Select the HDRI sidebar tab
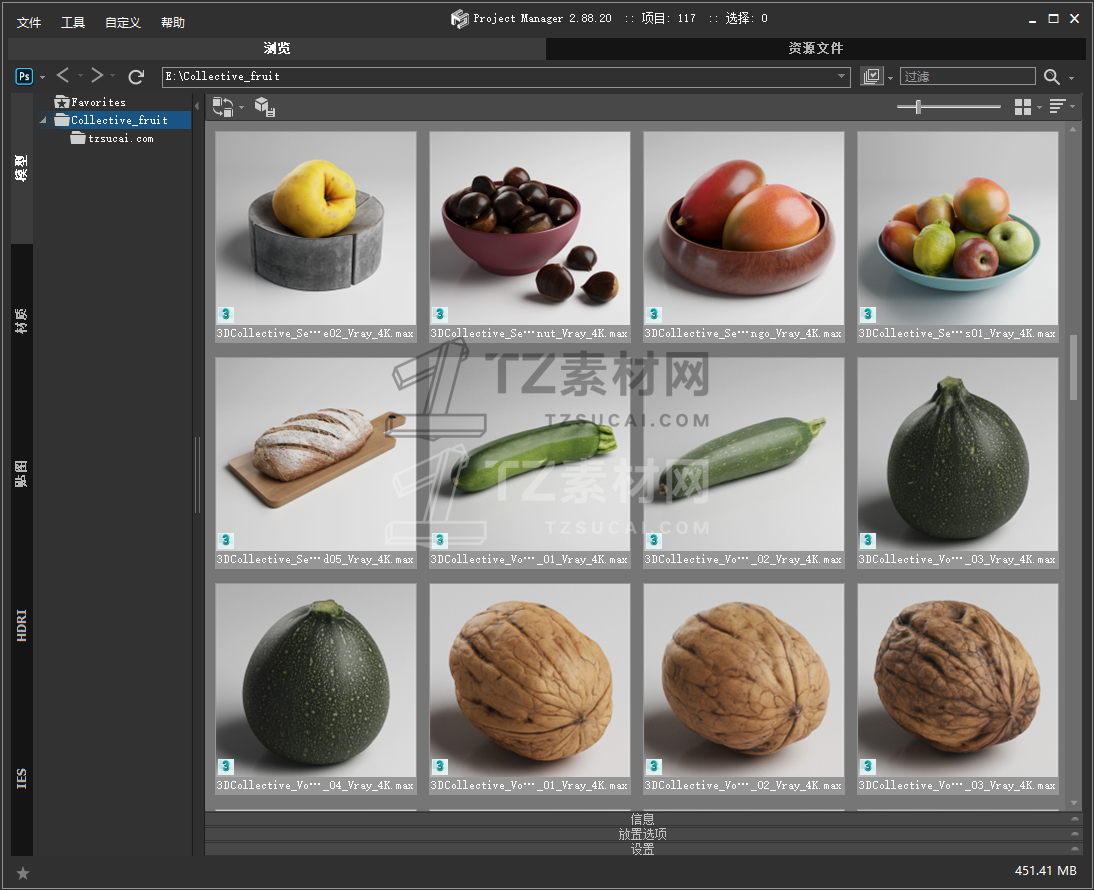This screenshot has height=890, width=1094. (x=22, y=624)
